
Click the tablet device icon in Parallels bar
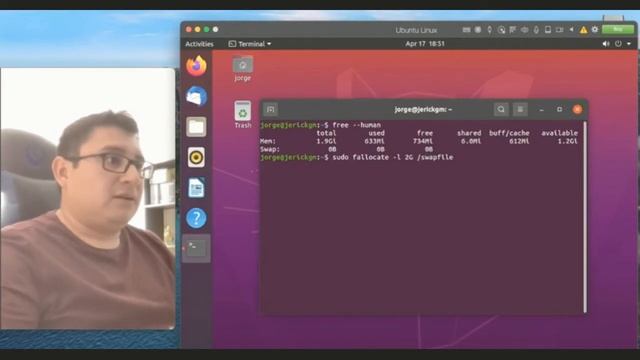(x=548, y=30)
